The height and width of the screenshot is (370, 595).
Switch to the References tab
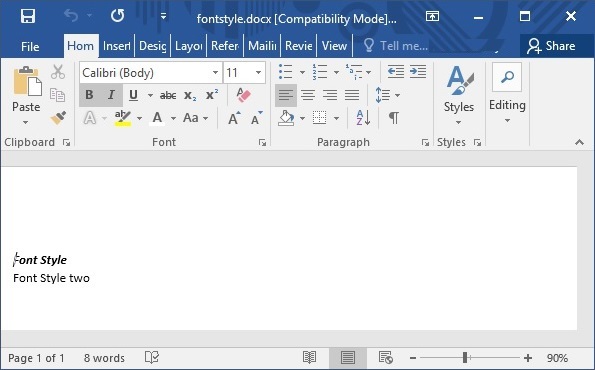pyautogui.click(x=225, y=46)
